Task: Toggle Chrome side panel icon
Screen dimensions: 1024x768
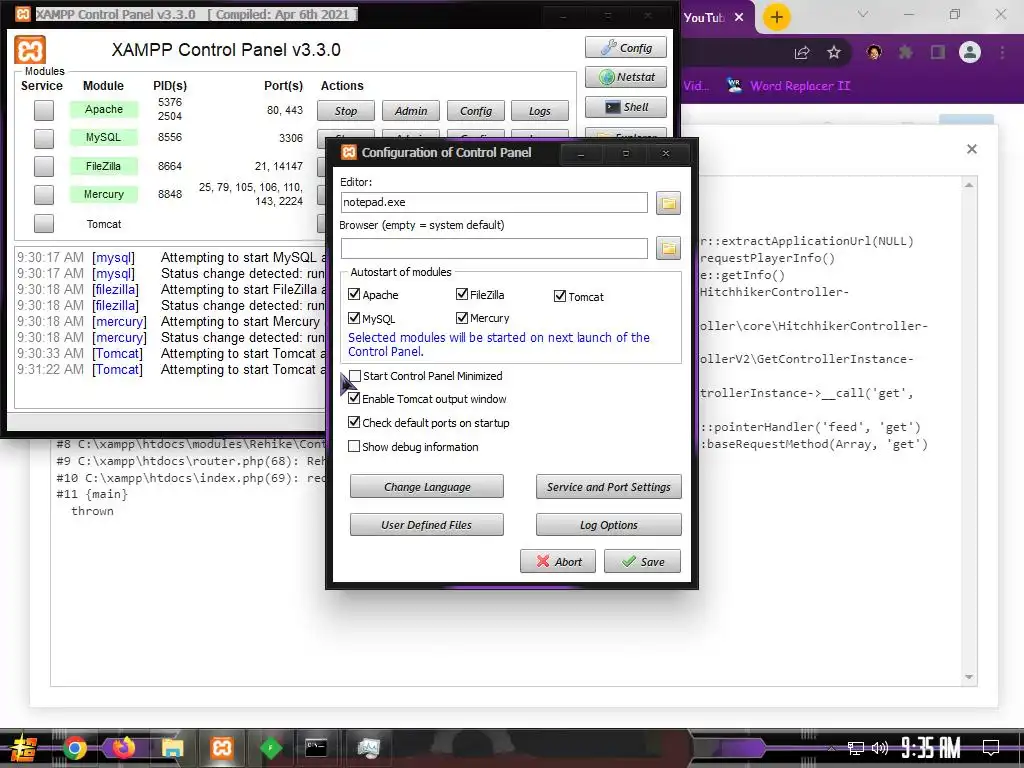Action: point(938,52)
